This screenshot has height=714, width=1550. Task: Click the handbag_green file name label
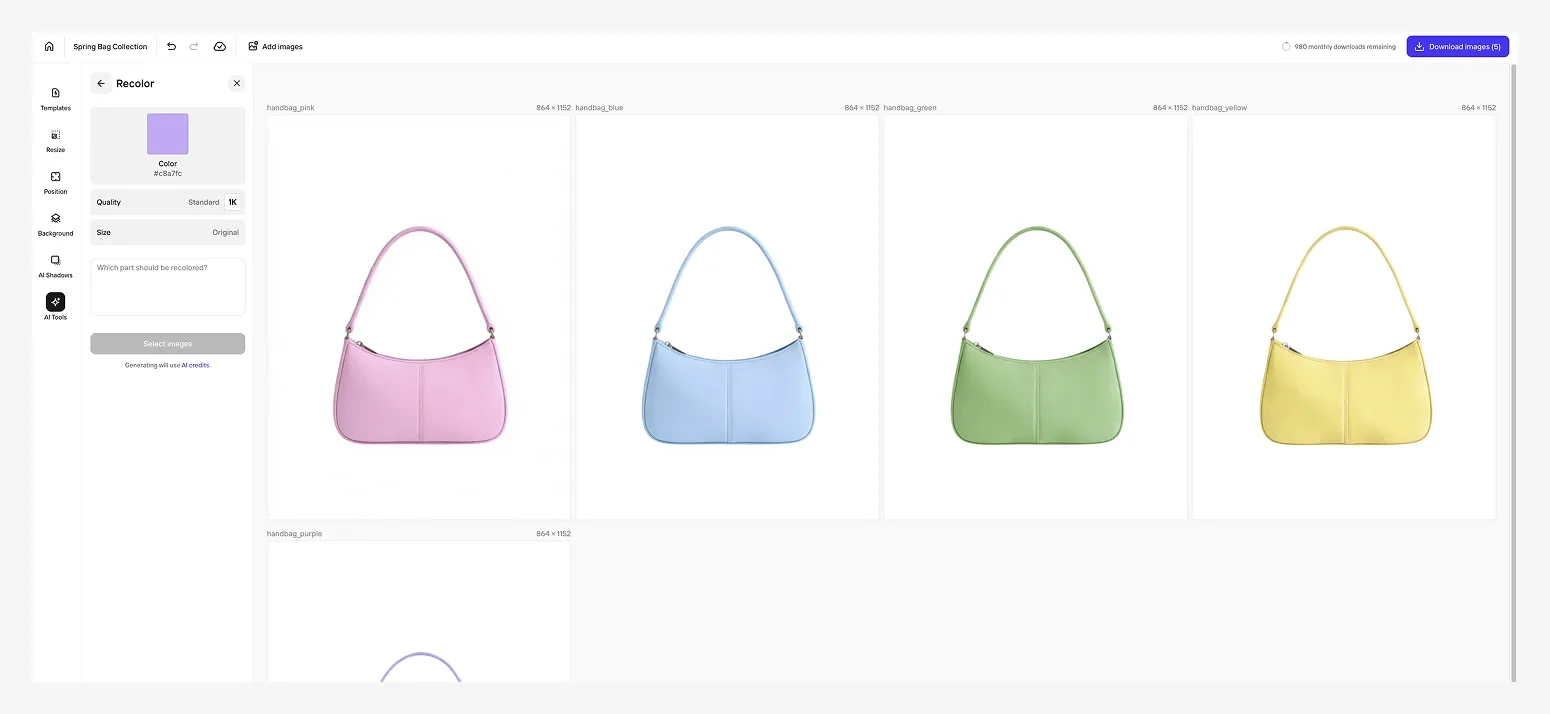point(910,108)
